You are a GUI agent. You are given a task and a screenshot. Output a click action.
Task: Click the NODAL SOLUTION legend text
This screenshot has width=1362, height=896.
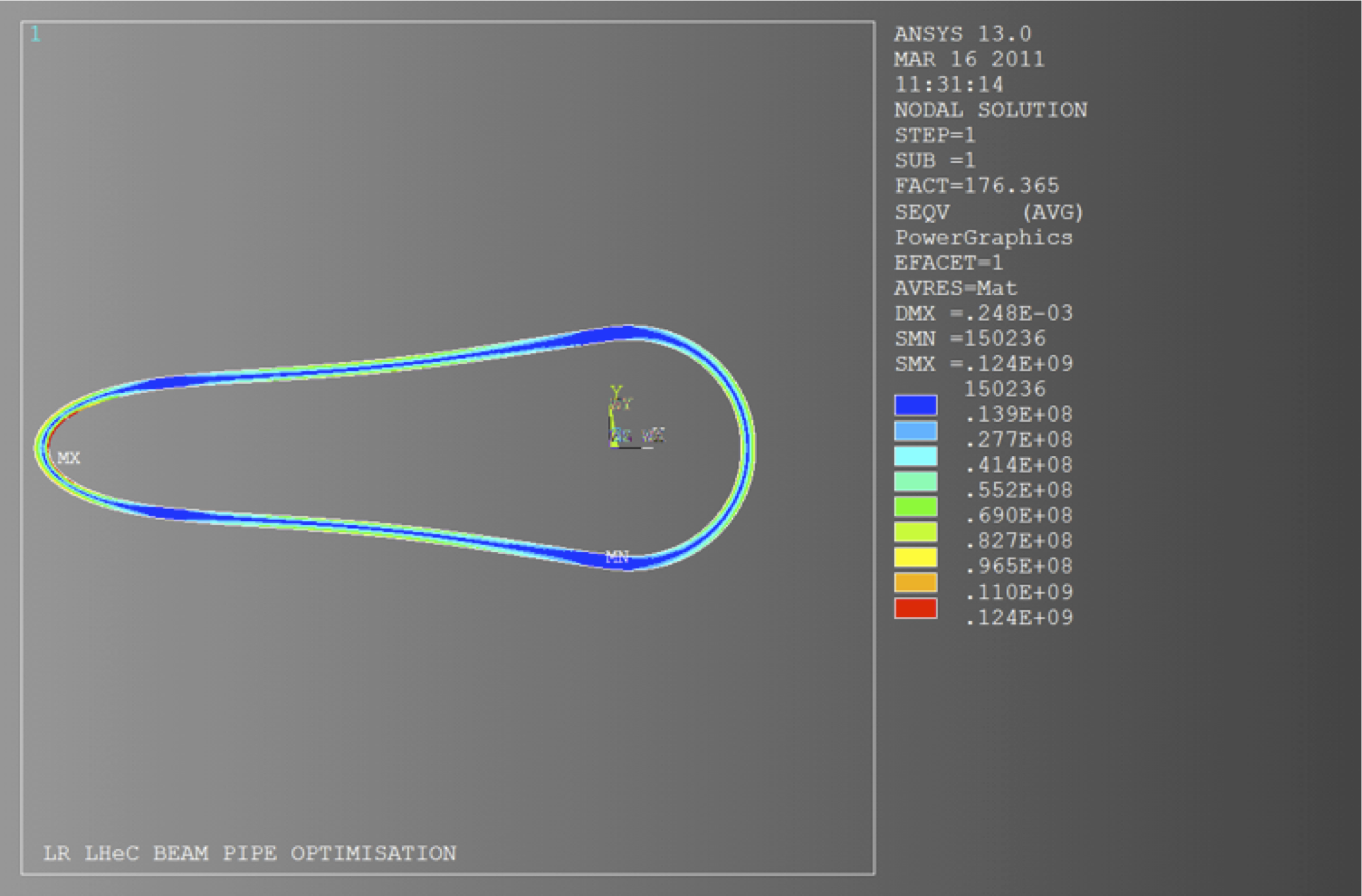[x=991, y=110]
